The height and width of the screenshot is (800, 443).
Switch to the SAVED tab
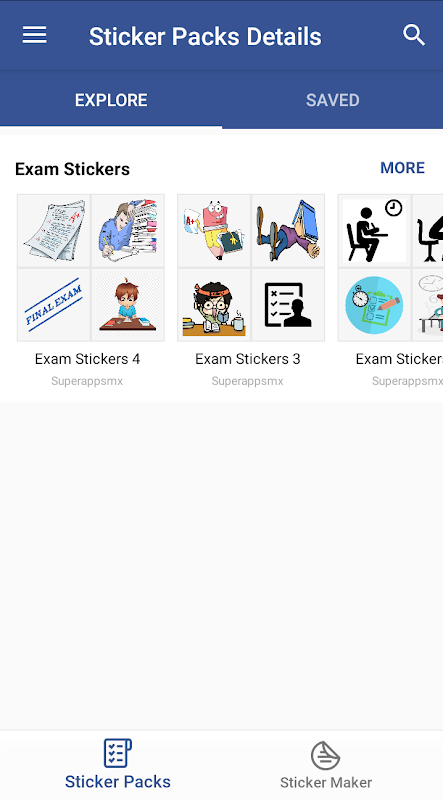[x=332, y=100]
